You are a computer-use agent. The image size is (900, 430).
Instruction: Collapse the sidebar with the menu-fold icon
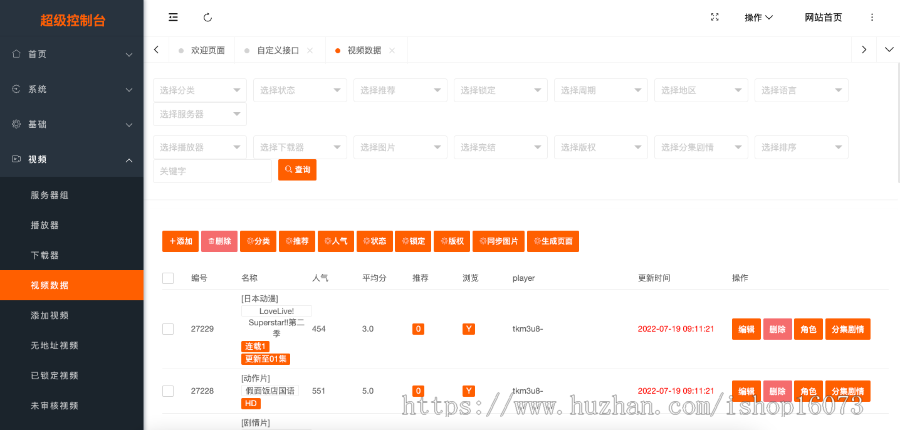click(173, 17)
